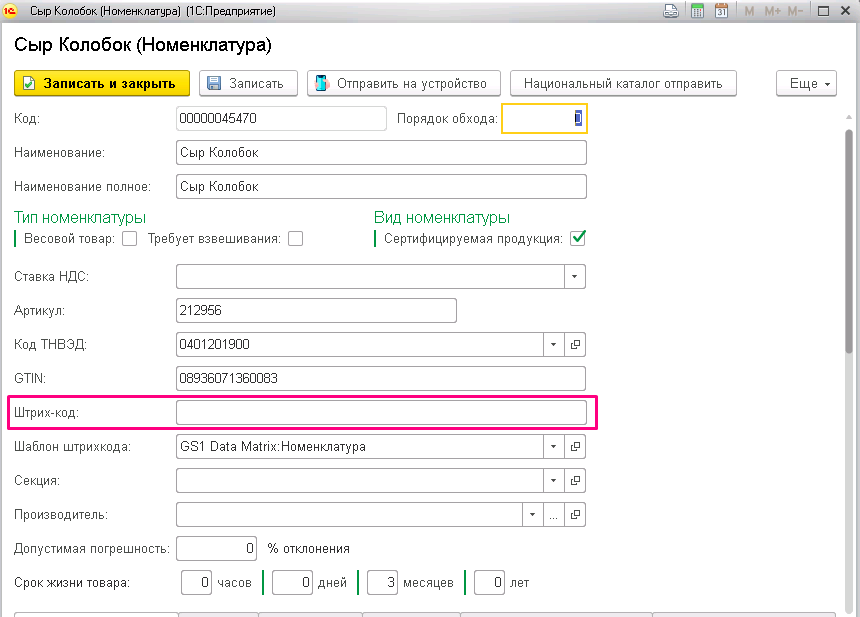Open the calendar icon in title bar
The width and height of the screenshot is (860, 617).
[721, 11]
